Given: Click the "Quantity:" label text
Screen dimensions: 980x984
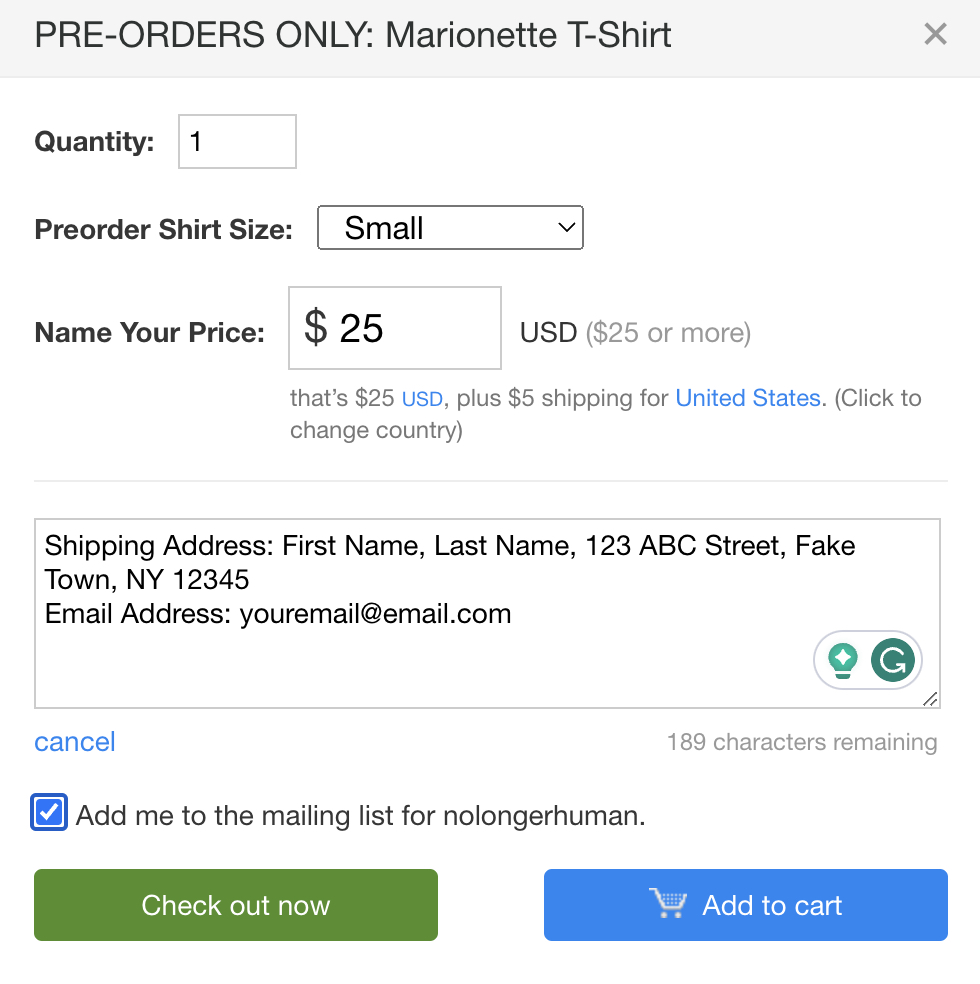Looking at the screenshot, I should coord(95,142).
